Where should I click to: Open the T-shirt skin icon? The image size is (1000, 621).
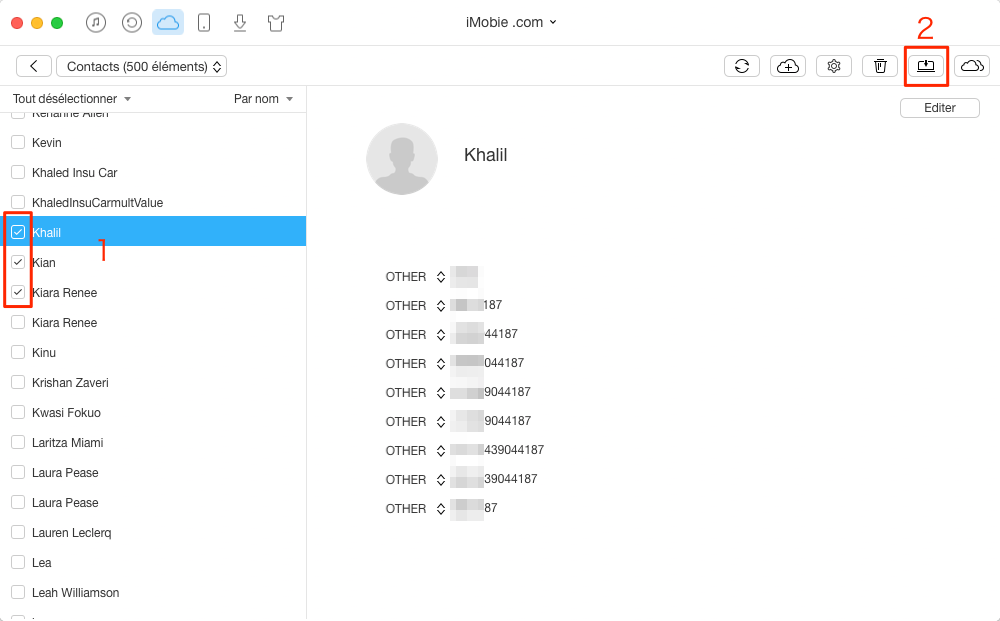tap(276, 24)
